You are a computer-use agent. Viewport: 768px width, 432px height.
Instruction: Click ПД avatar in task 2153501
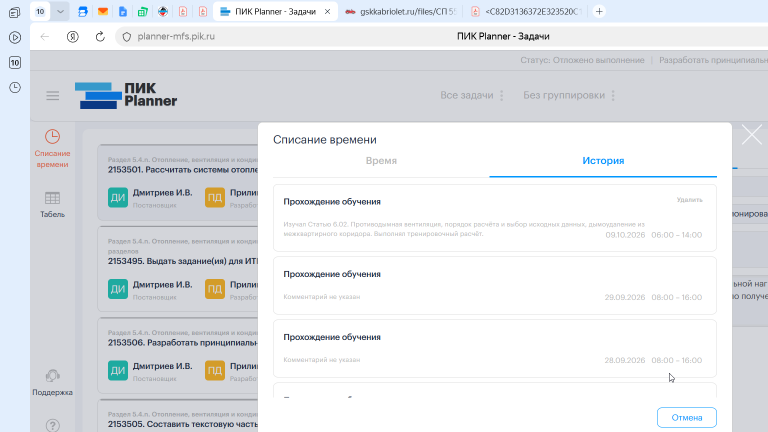pyautogui.click(x=215, y=198)
